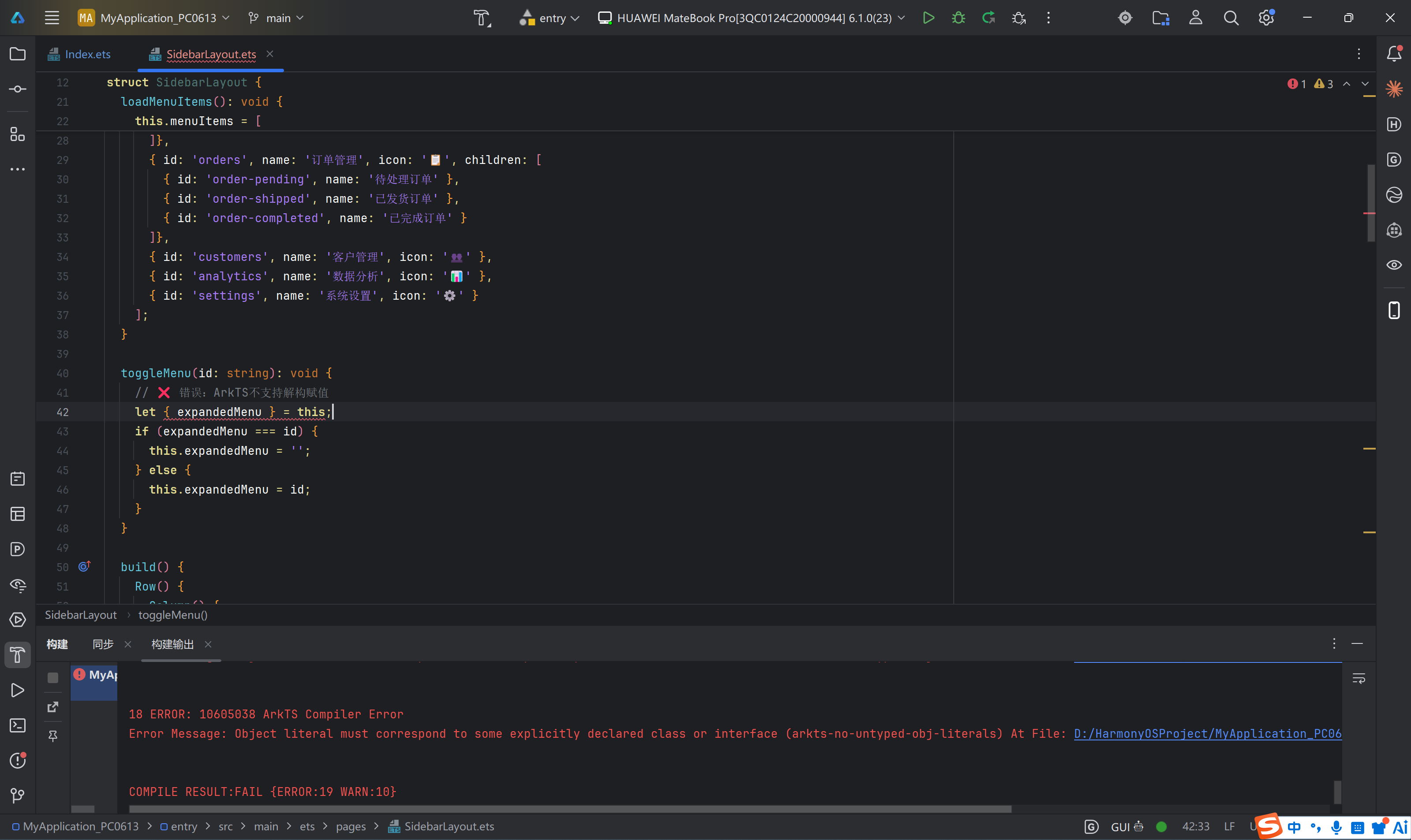This screenshot has width=1411, height=840.
Task: Open the Run tool window
Action: [18, 690]
